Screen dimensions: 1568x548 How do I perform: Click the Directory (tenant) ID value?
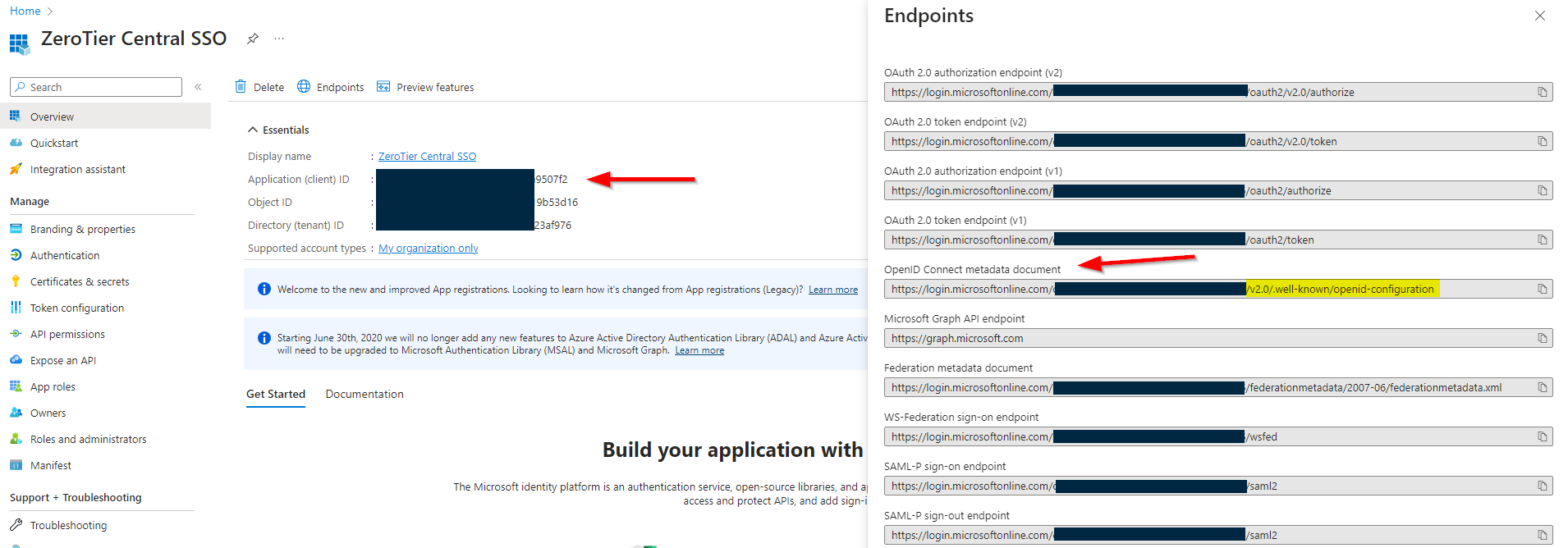pyautogui.click(x=474, y=225)
